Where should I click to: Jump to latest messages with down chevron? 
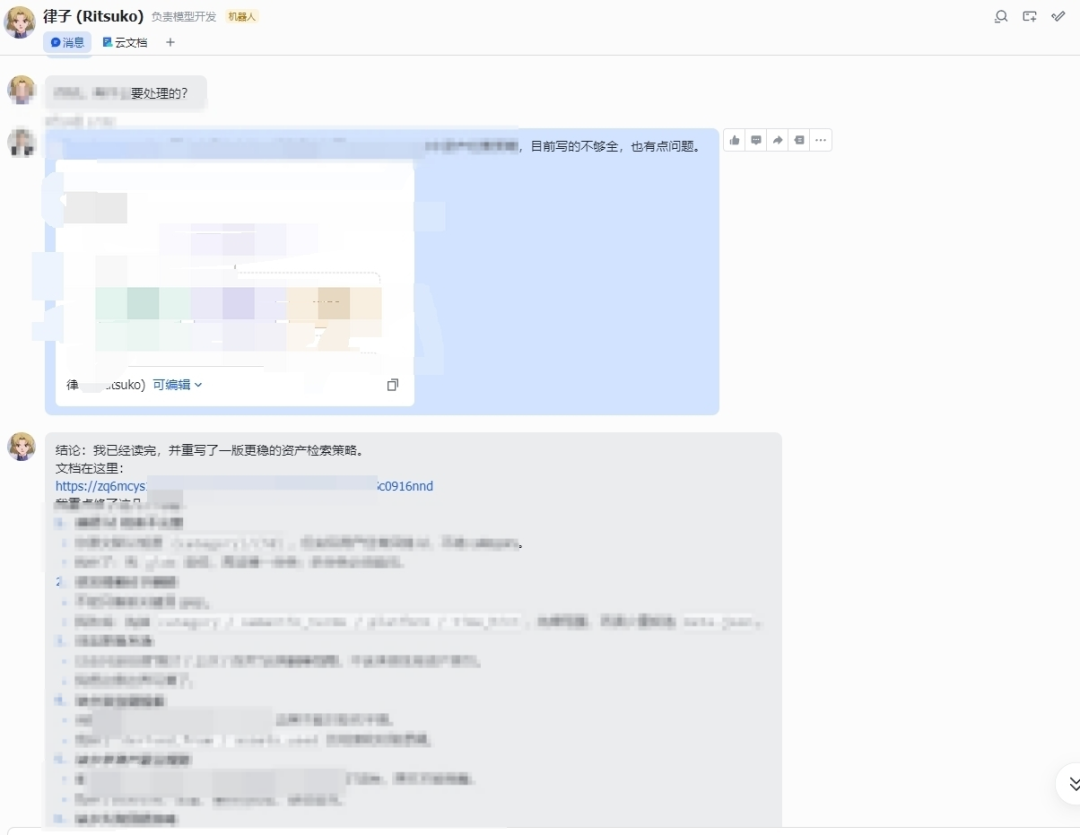point(1074,783)
